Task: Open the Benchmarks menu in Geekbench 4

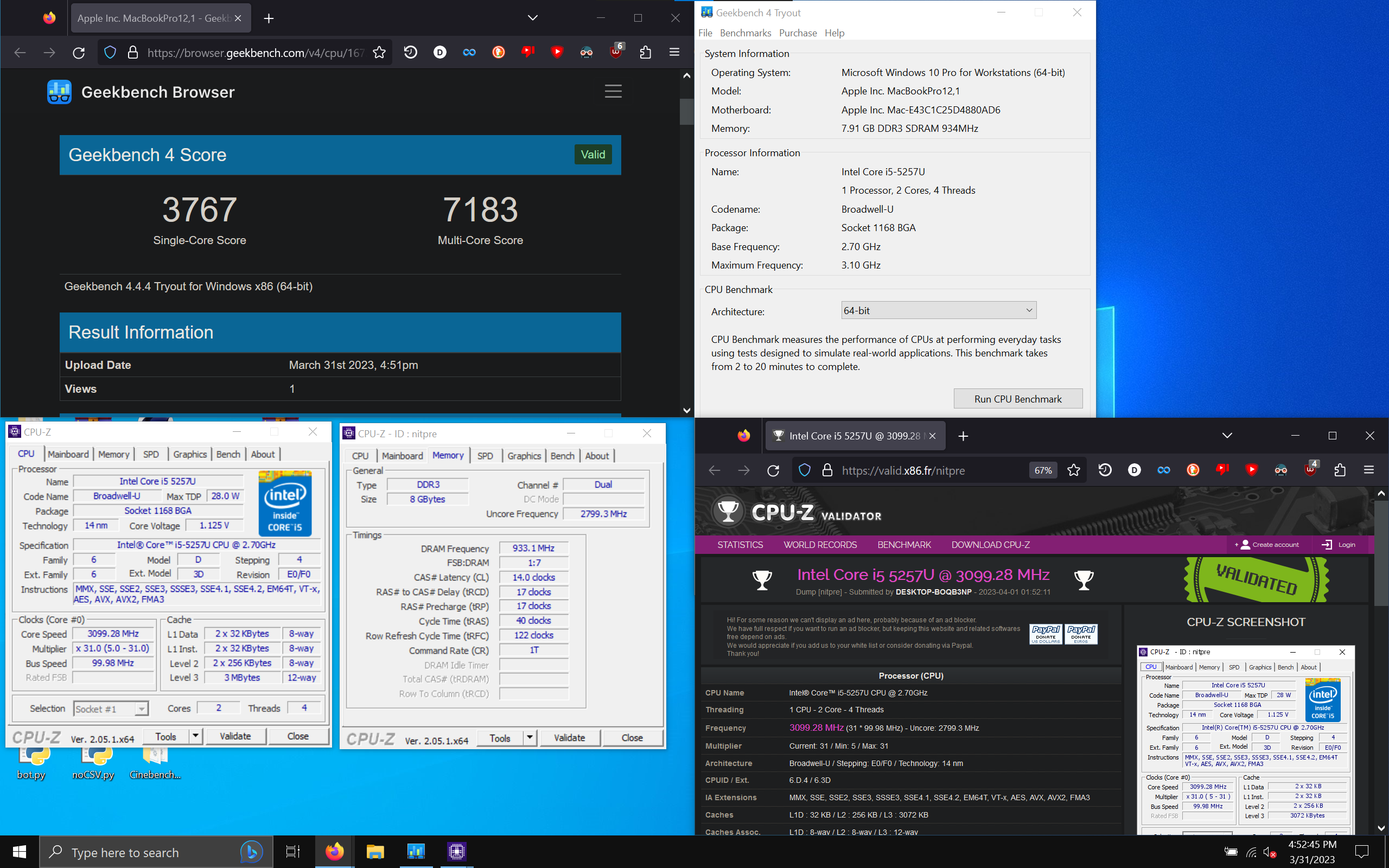Action: coord(745,33)
